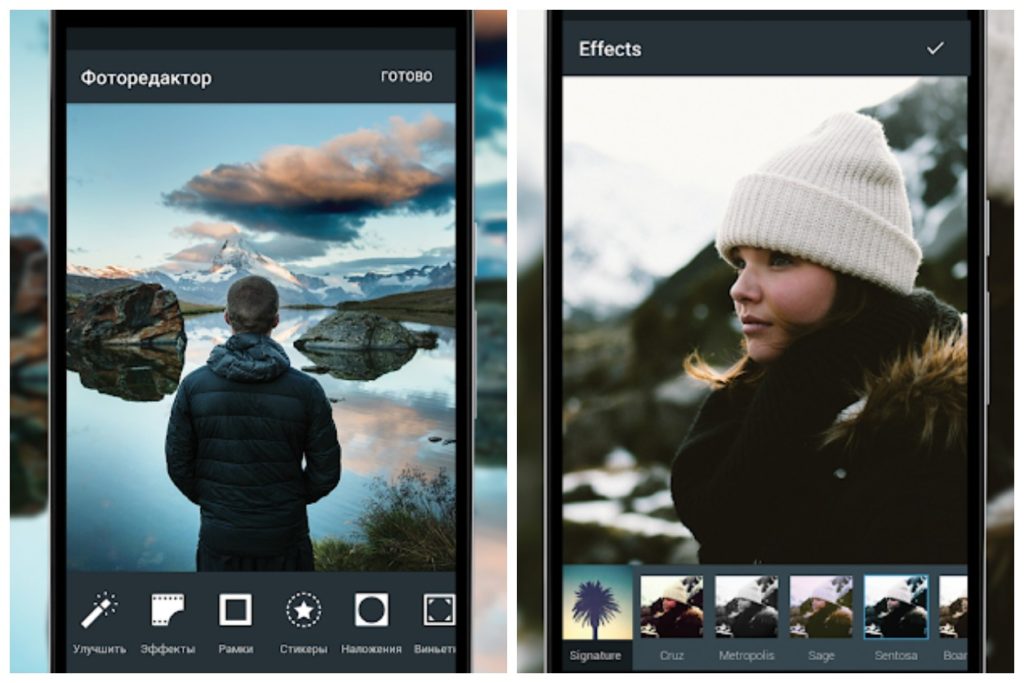Apply the Cruz filter thumbnail
The image size is (1024, 683).
click(671, 607)
